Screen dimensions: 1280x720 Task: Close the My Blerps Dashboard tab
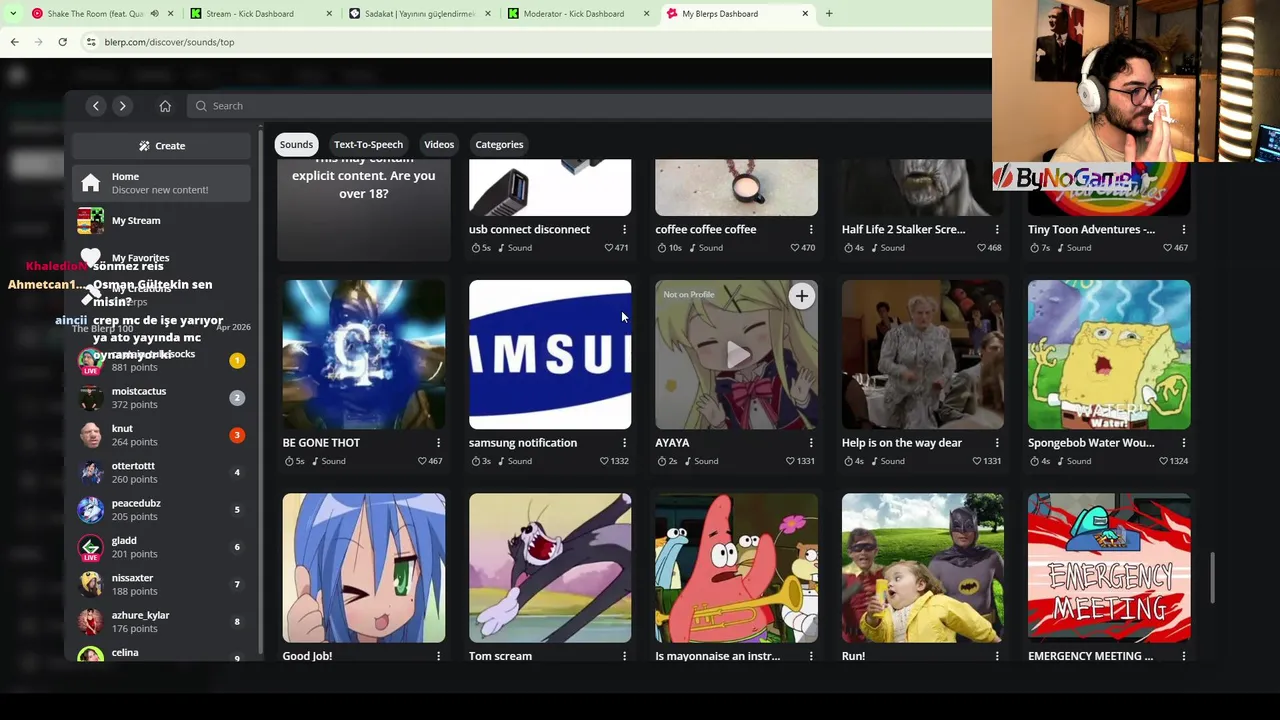coord(805,14)
